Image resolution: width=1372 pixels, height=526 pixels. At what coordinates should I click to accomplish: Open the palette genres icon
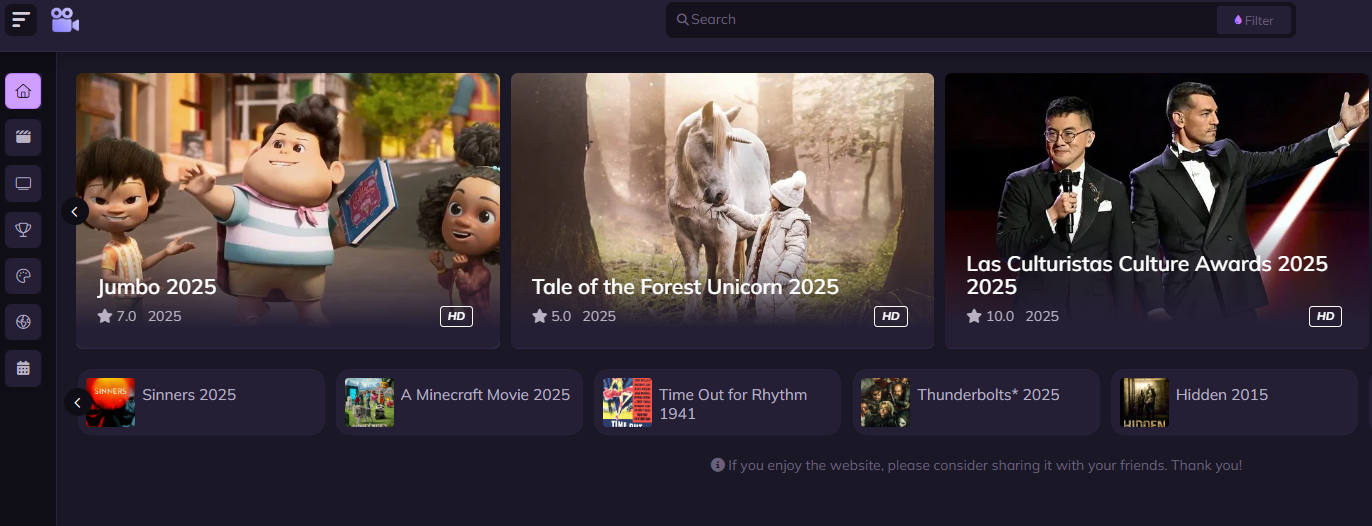tap(23, 276)
